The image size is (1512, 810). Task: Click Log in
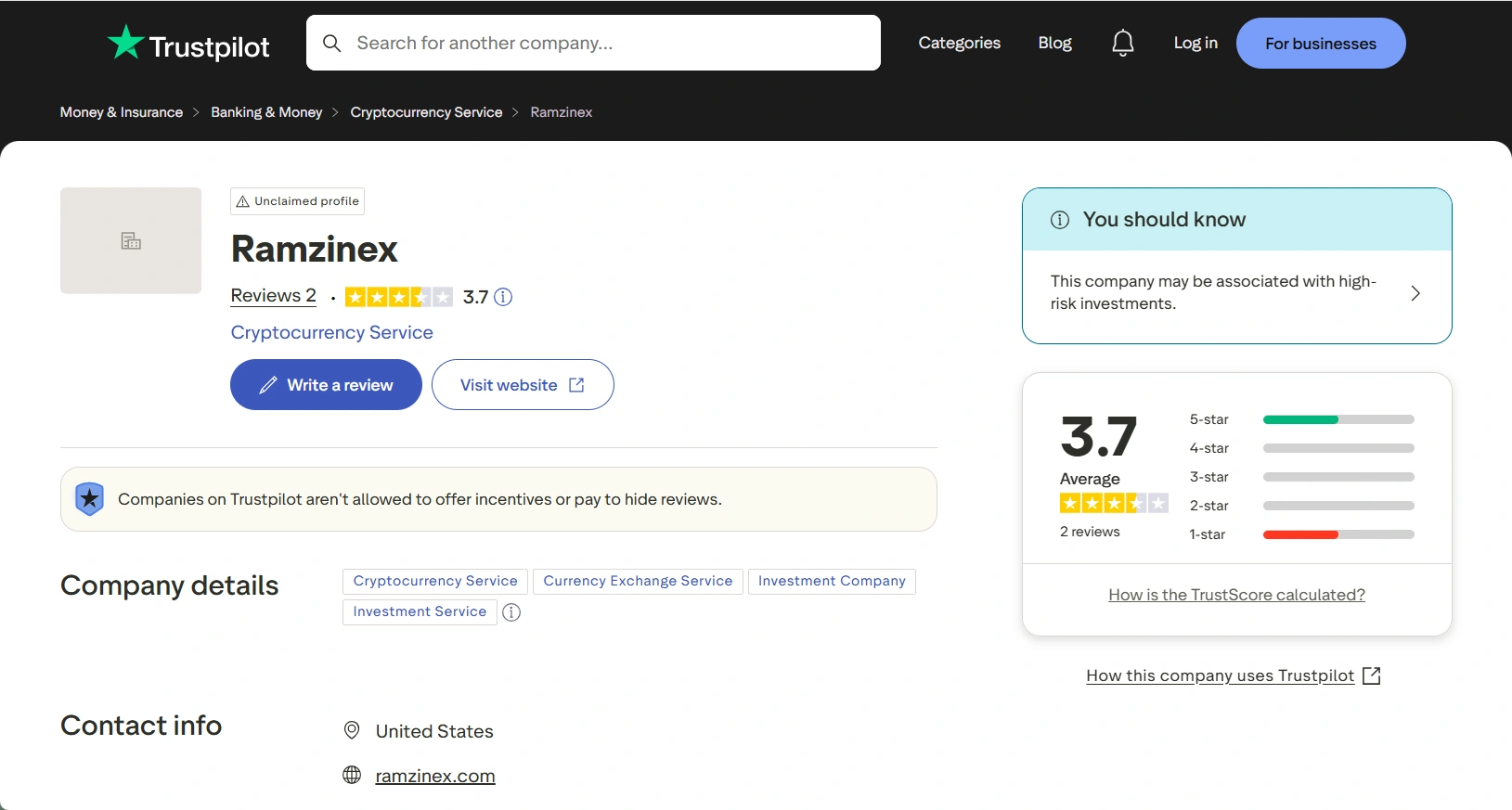[x=1195, y=43]
